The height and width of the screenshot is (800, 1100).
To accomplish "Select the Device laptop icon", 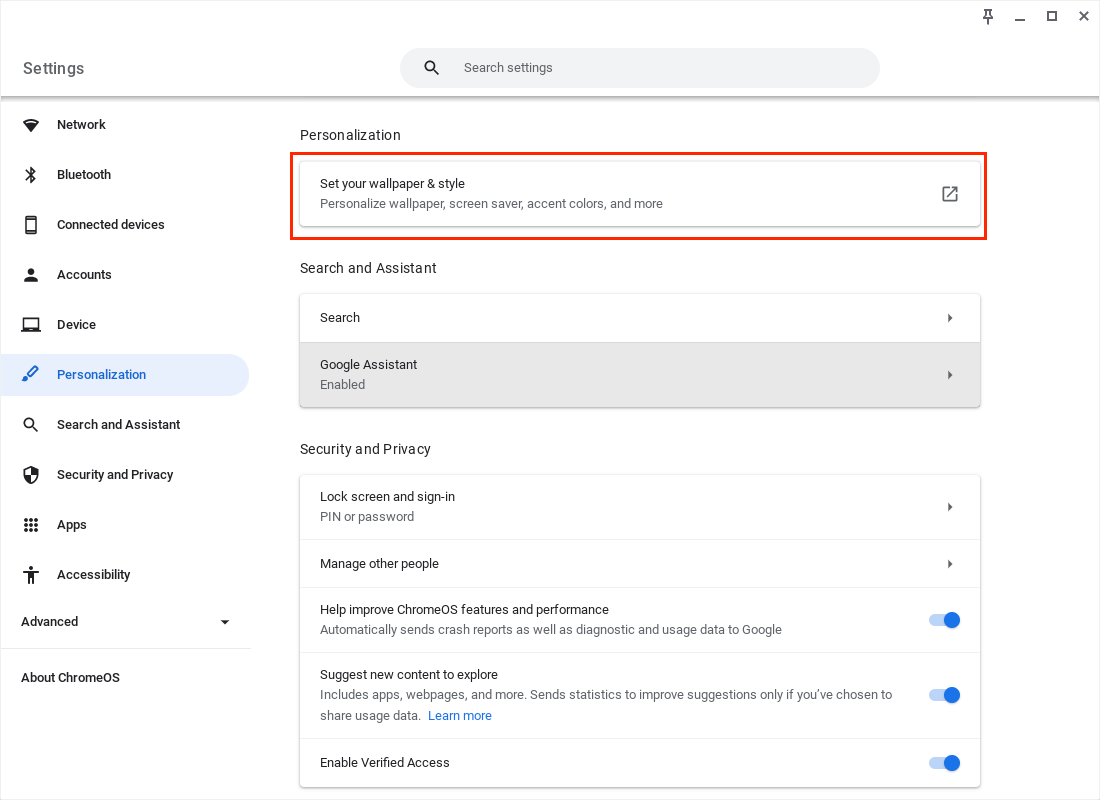I will click(x=30, y=324).
